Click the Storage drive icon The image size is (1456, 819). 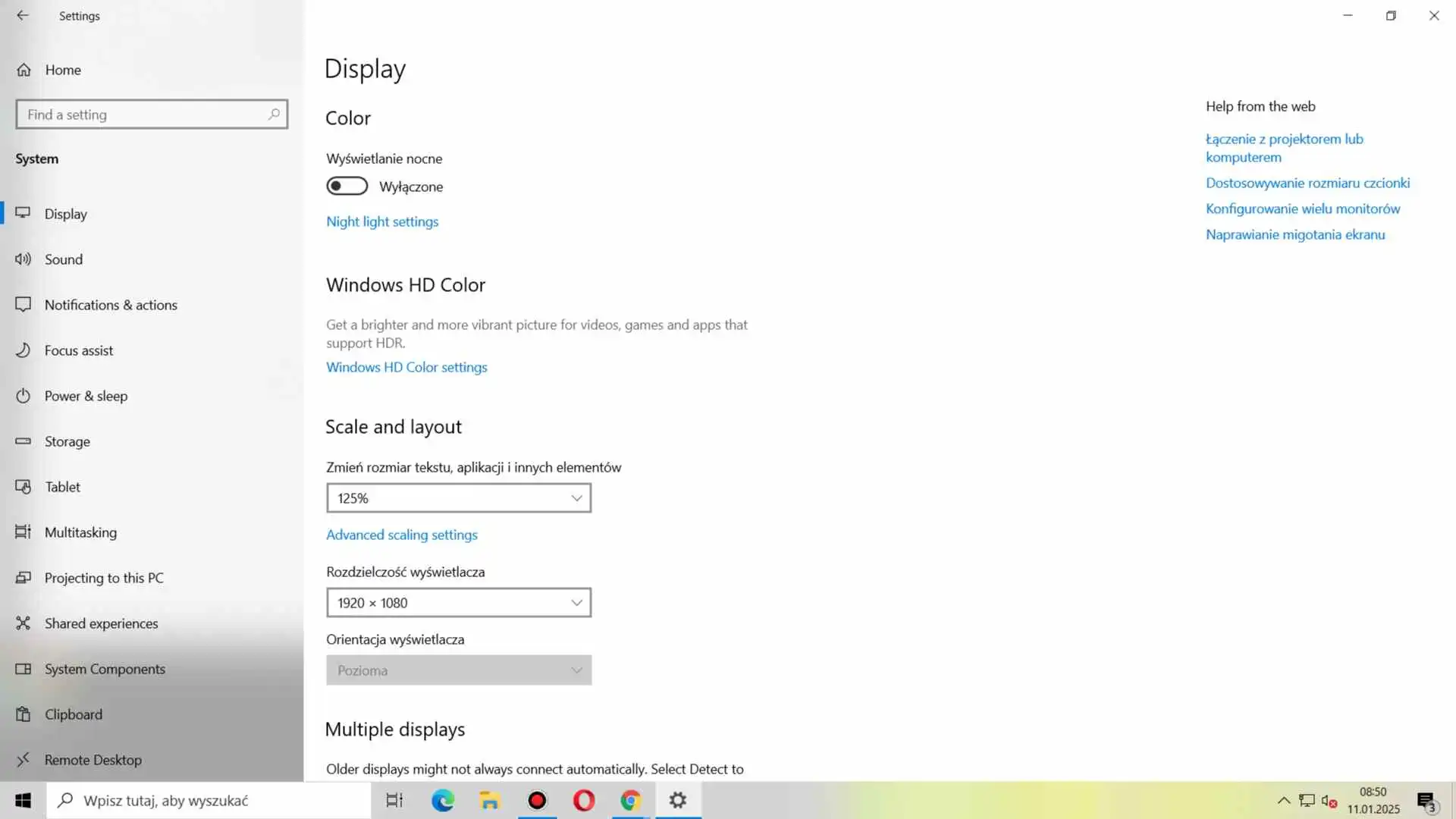pyautogui.click(x=24, y=441)
